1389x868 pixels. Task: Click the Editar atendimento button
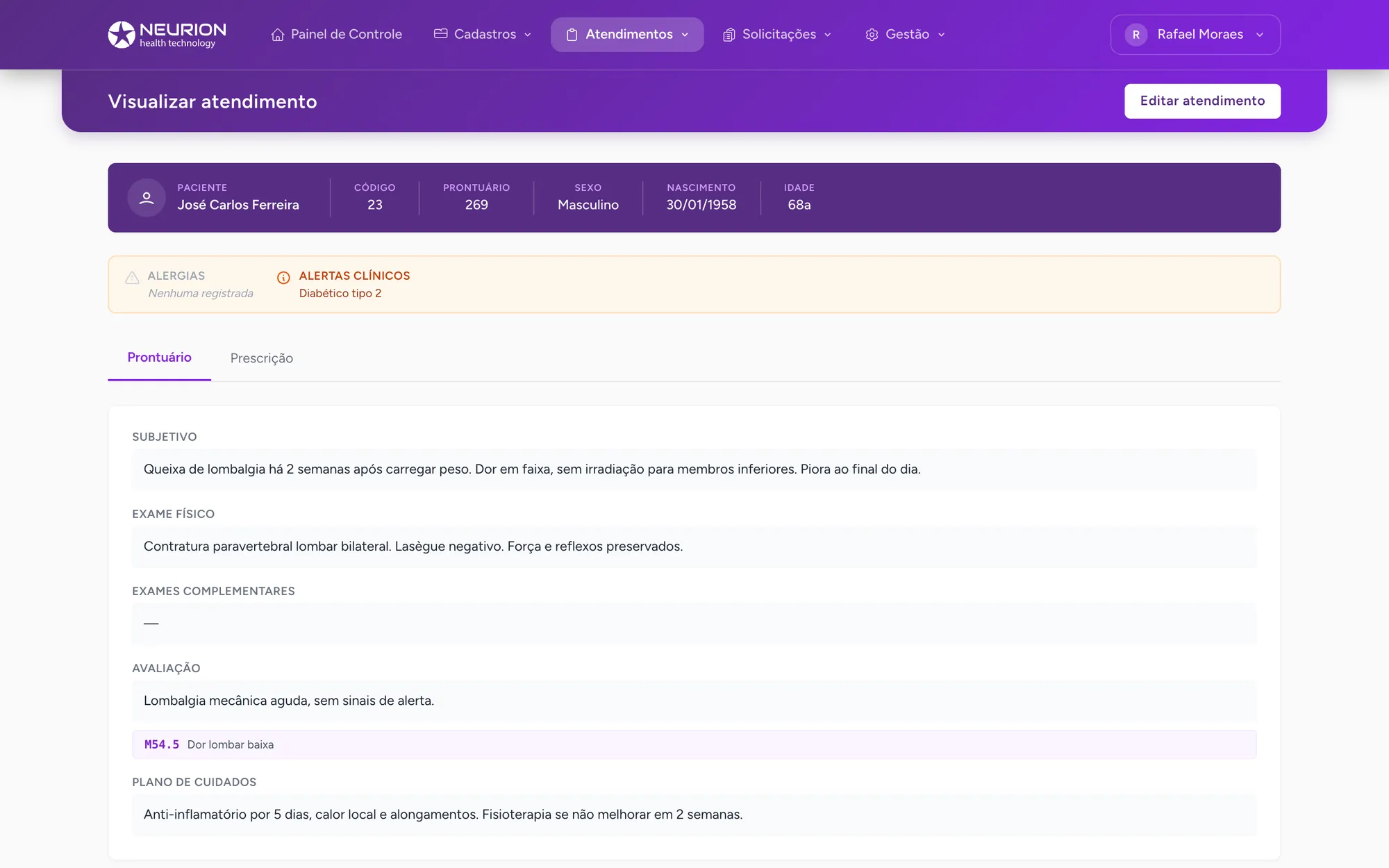click(x=1202, y=101)
